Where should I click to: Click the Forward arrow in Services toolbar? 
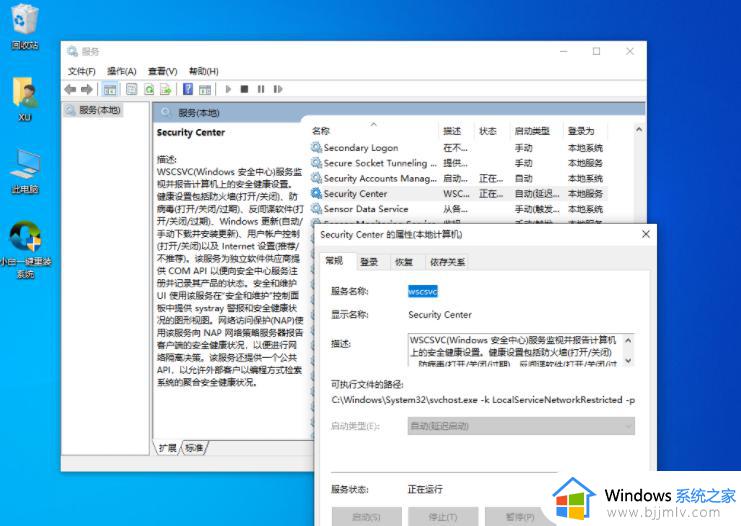click(x=87, y=89)
